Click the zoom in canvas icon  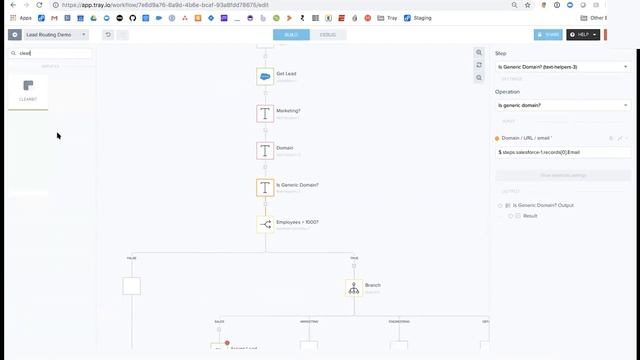(479, 53)
